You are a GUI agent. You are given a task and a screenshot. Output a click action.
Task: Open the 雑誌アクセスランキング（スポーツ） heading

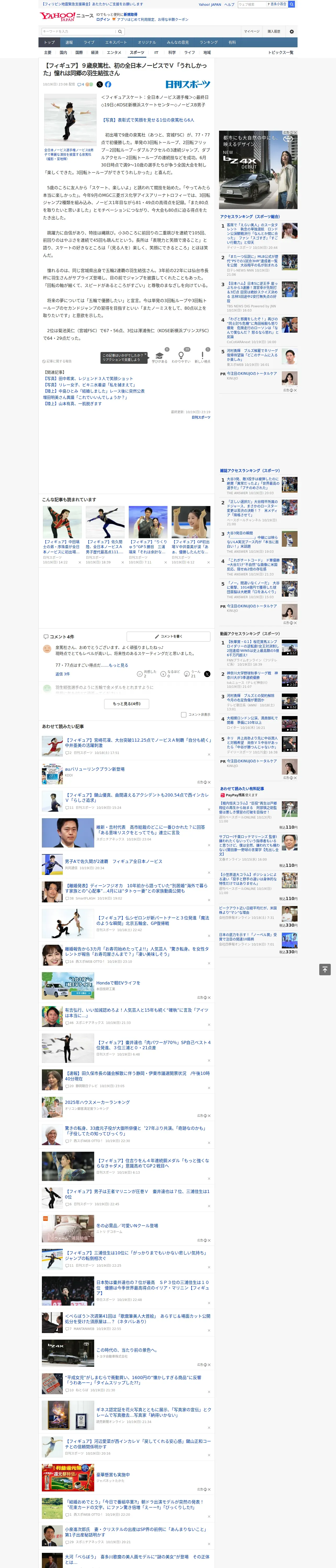pyautogui.click(x=250, y=470)
